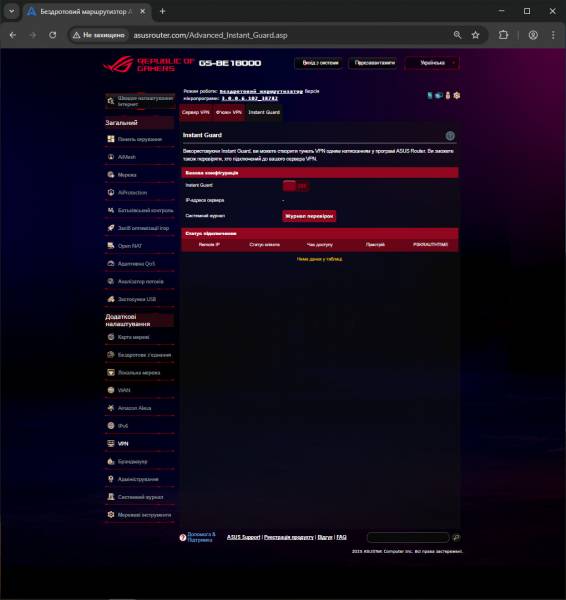Click the Журнал перевірок button
566x600 pixels.
click(309, 216)
